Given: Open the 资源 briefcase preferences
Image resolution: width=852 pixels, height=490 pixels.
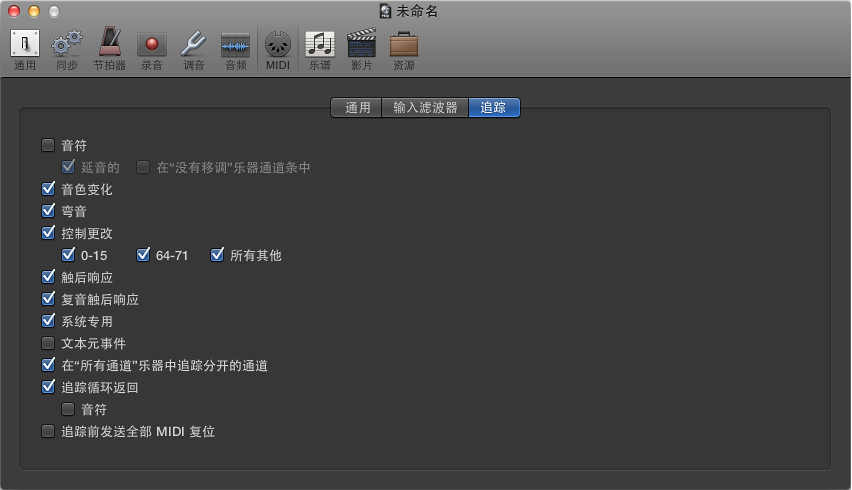Looking at the screenshot, I should (404, 50).
